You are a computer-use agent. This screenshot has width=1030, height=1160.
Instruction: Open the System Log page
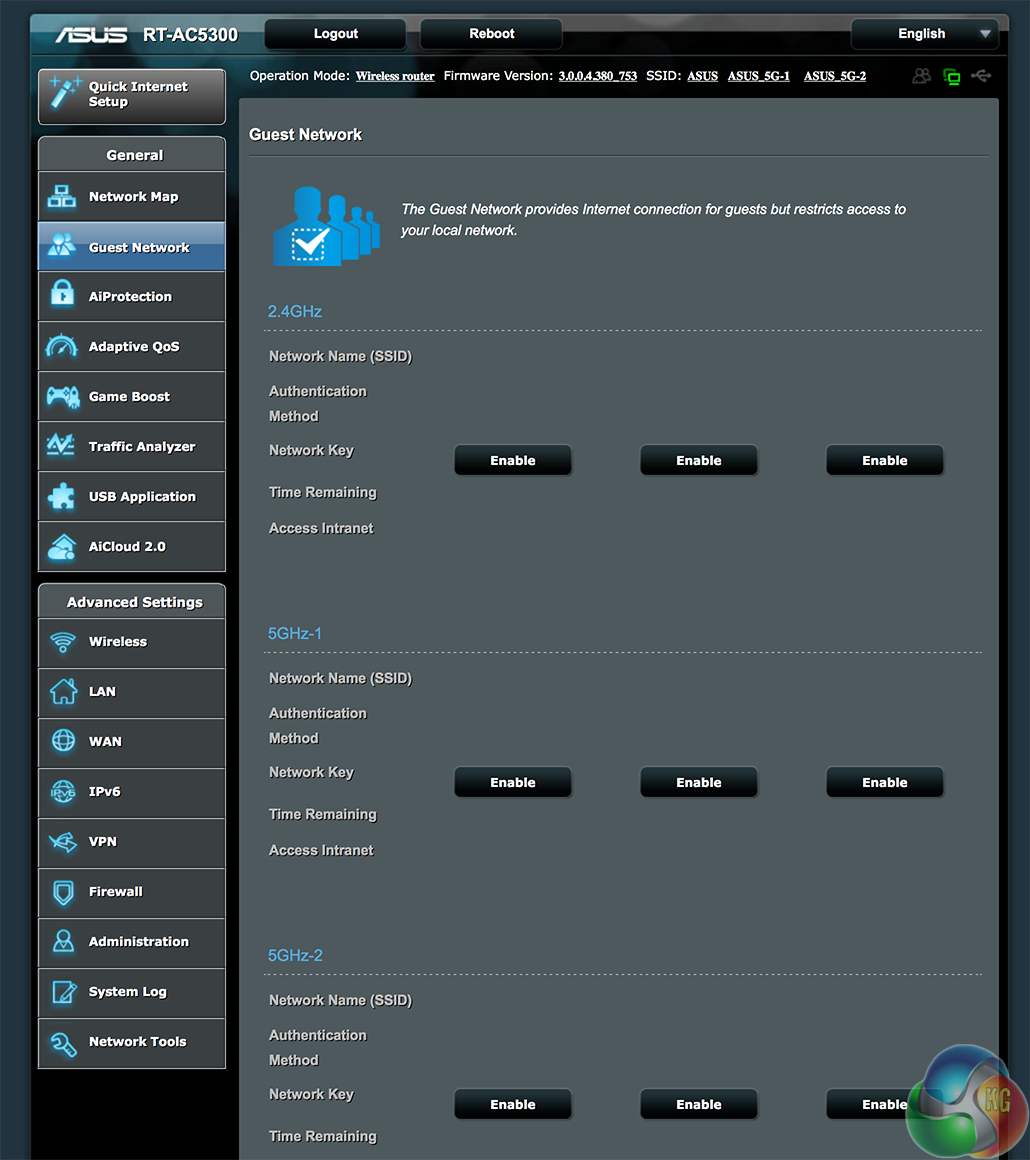pyautogui.click(x=132, y=992)
